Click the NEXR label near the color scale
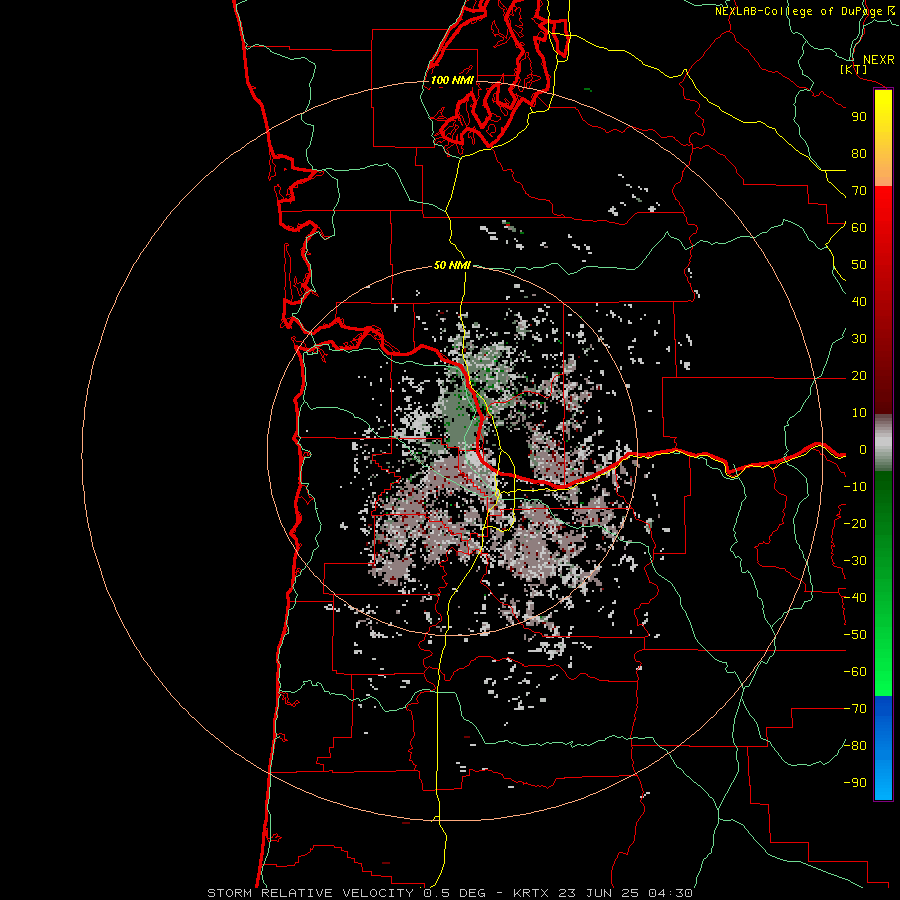900x900 pixels. point(879,60)
